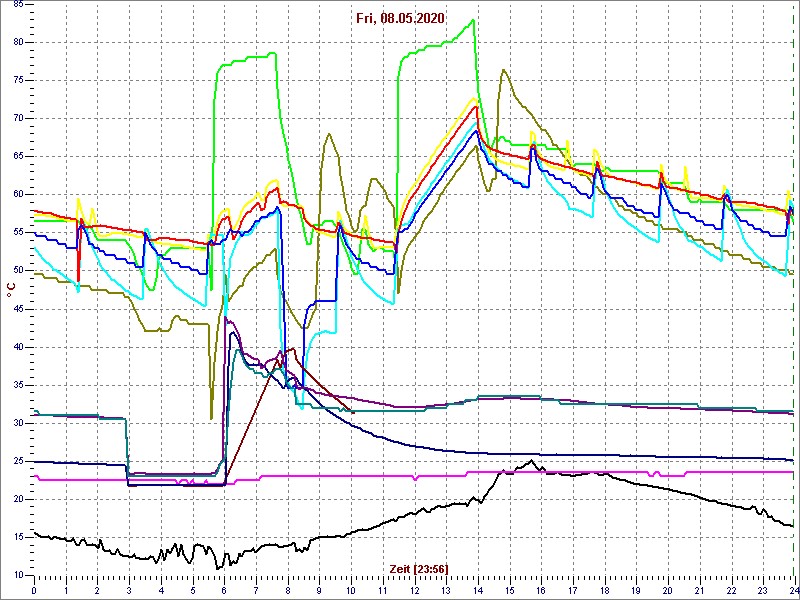
Task: Click hour 14 on the time axis
Action: [478, 590]
